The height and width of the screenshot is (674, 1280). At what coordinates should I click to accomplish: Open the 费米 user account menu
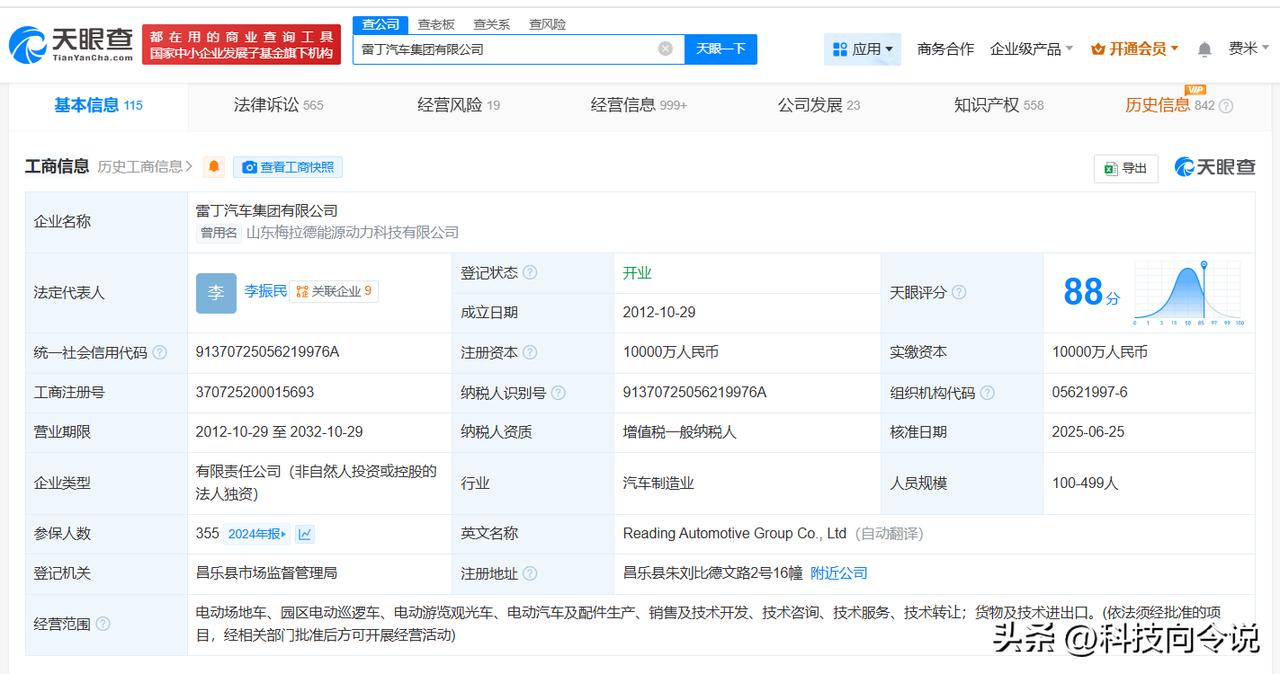(1248, 48)
